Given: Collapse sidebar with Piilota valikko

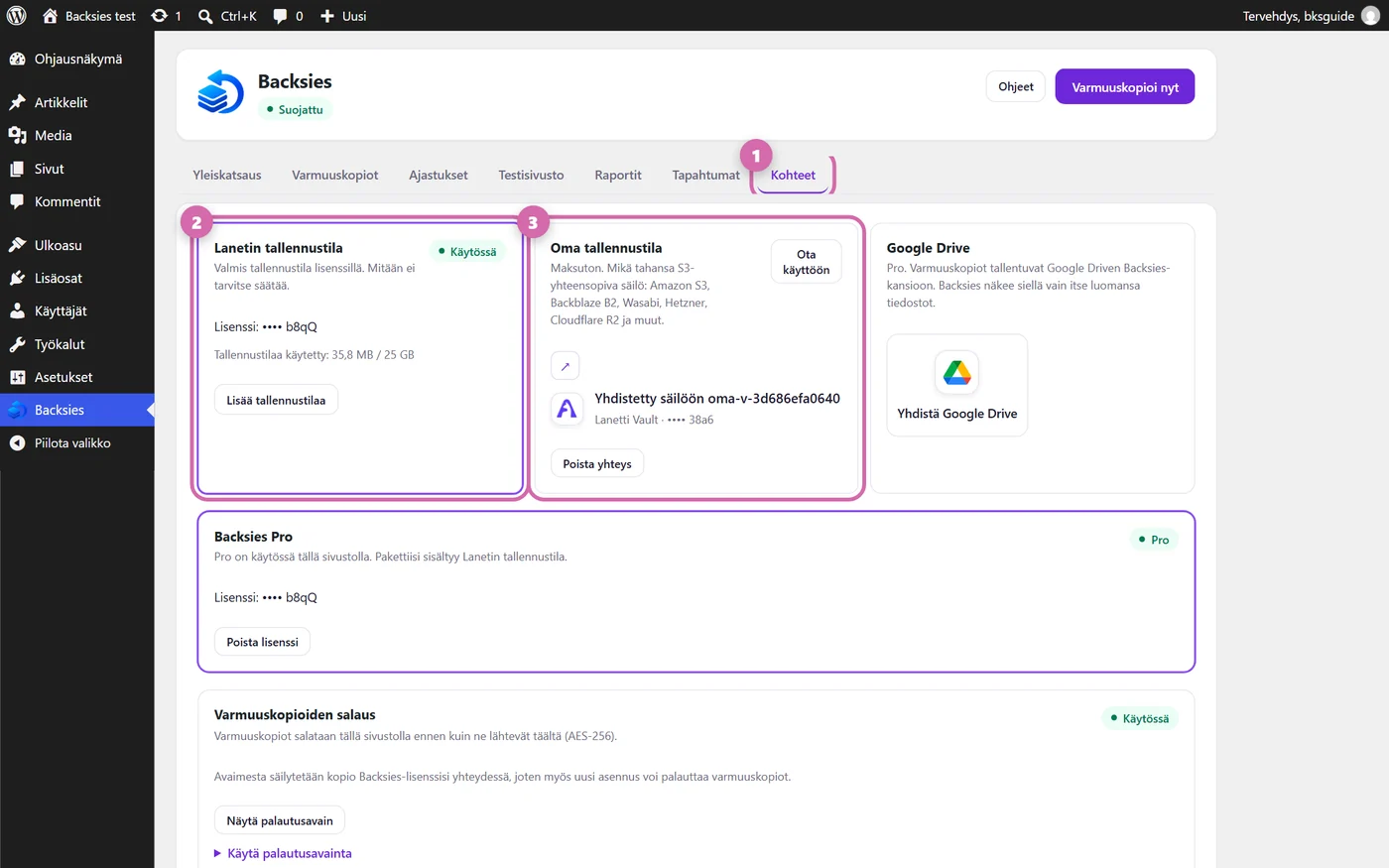Looking at the screenshot, I should coord(77,443).
